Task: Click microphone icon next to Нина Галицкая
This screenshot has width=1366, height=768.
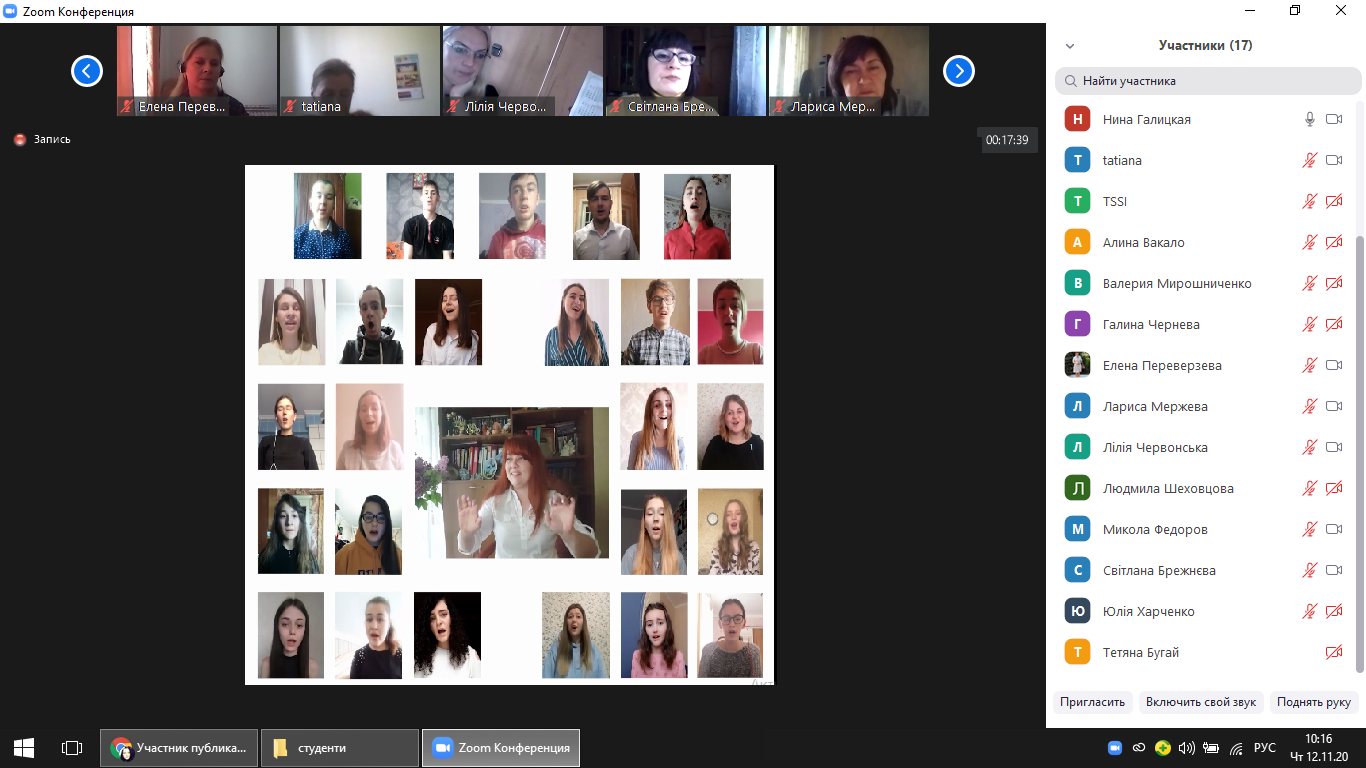Action: tap(1309, 120)
